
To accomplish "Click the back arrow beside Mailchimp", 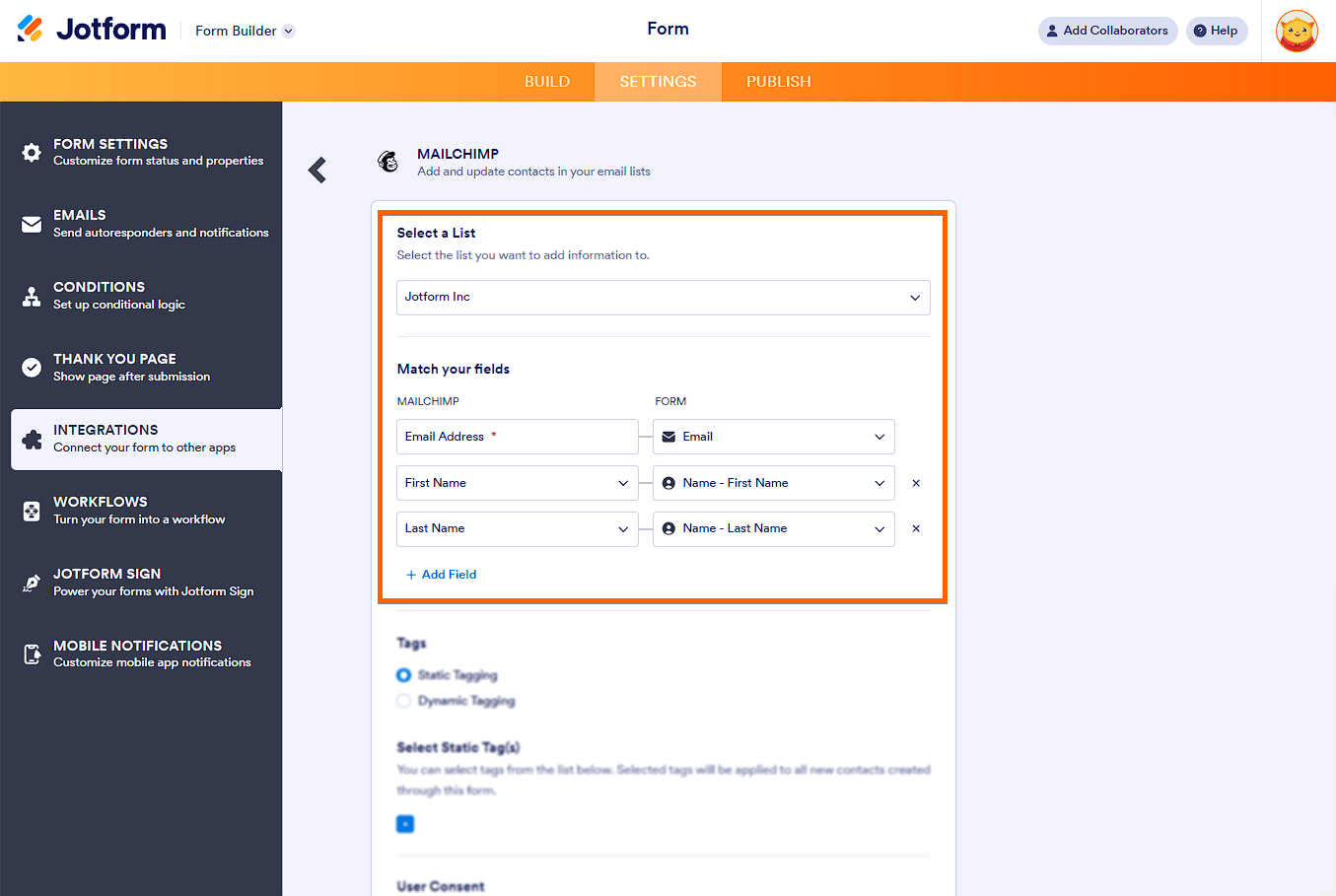I will 317,171.
